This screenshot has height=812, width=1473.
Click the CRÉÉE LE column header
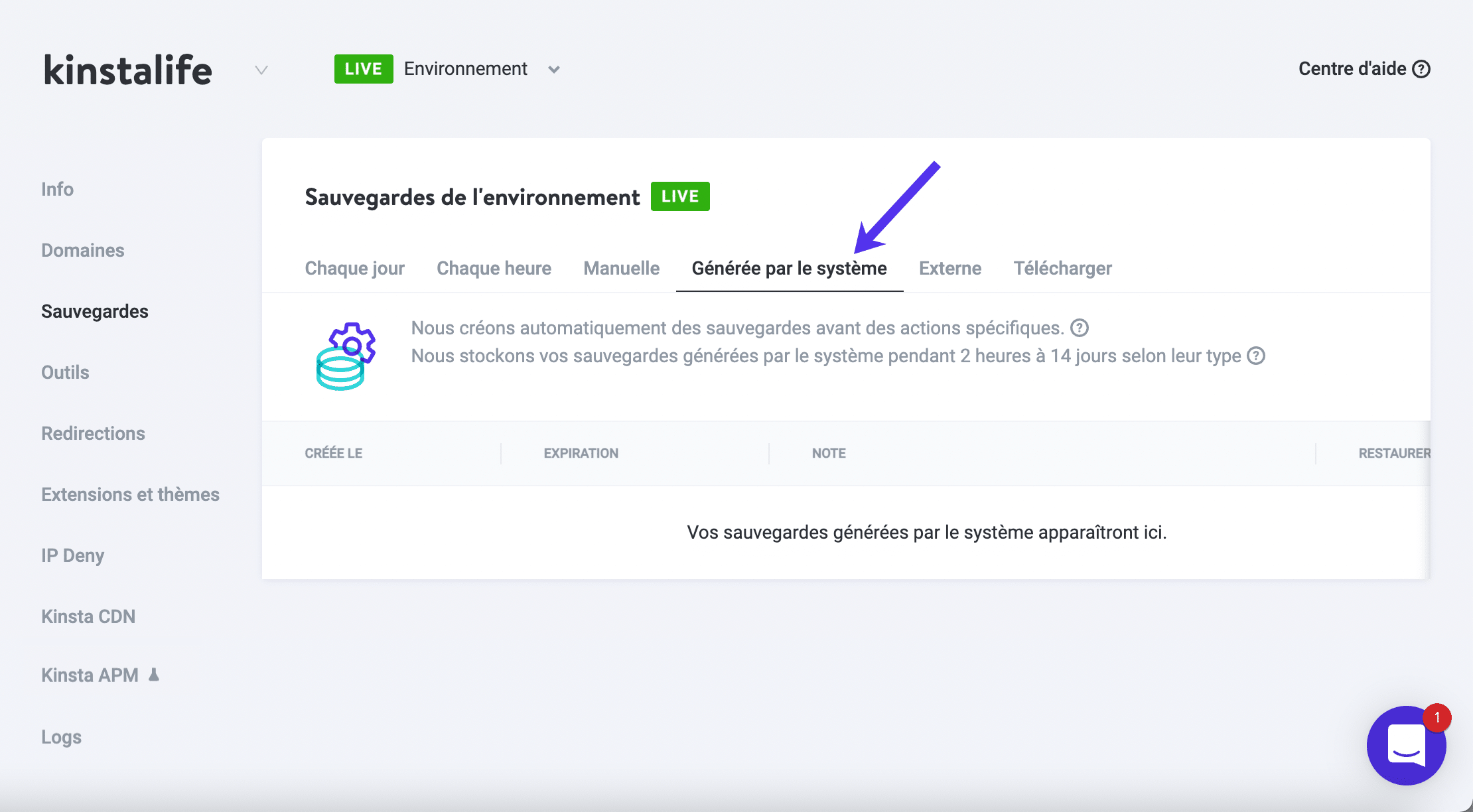[333, 453]
